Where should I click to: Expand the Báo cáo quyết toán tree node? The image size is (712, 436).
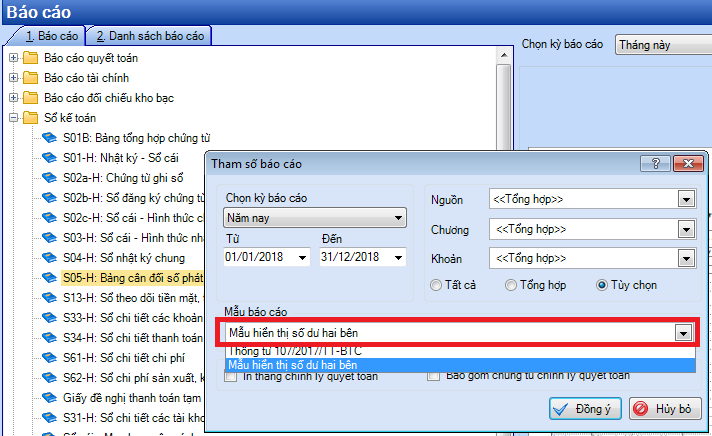(14, 58)
